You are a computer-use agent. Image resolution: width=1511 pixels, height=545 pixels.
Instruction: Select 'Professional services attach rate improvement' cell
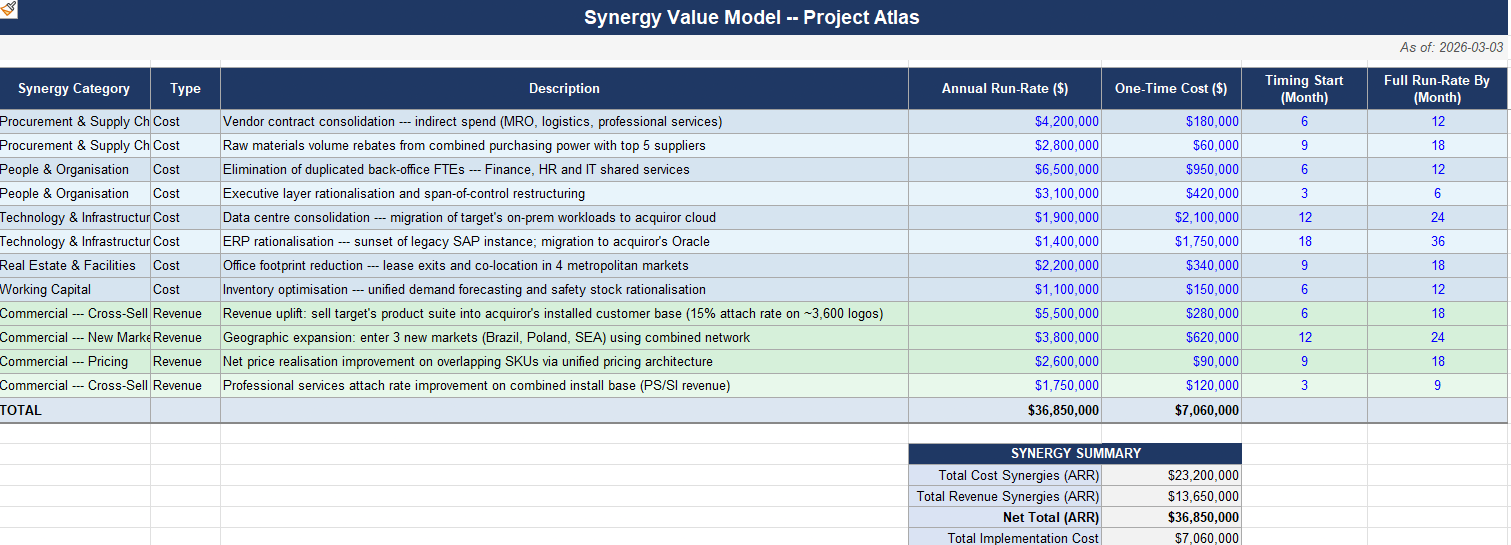(564, 386)
